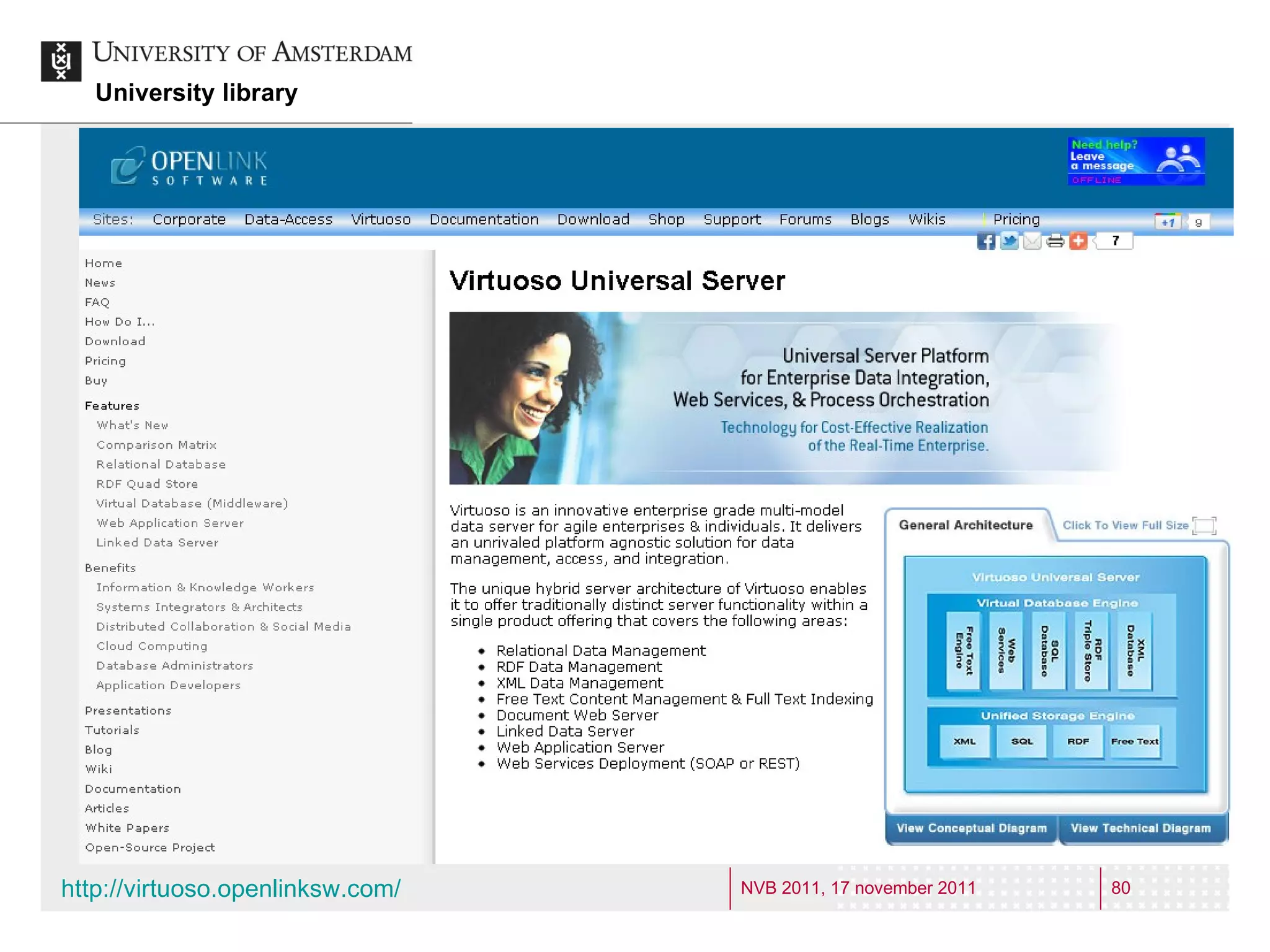Open News in the sidebar
The height and width of the screenshot is (952, 1270).
coord(100,283)
